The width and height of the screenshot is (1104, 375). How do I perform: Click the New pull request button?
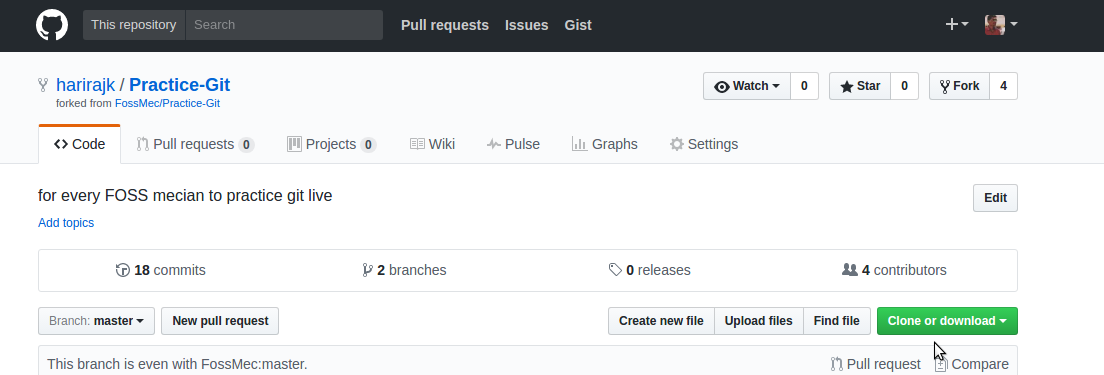[220, 321]
